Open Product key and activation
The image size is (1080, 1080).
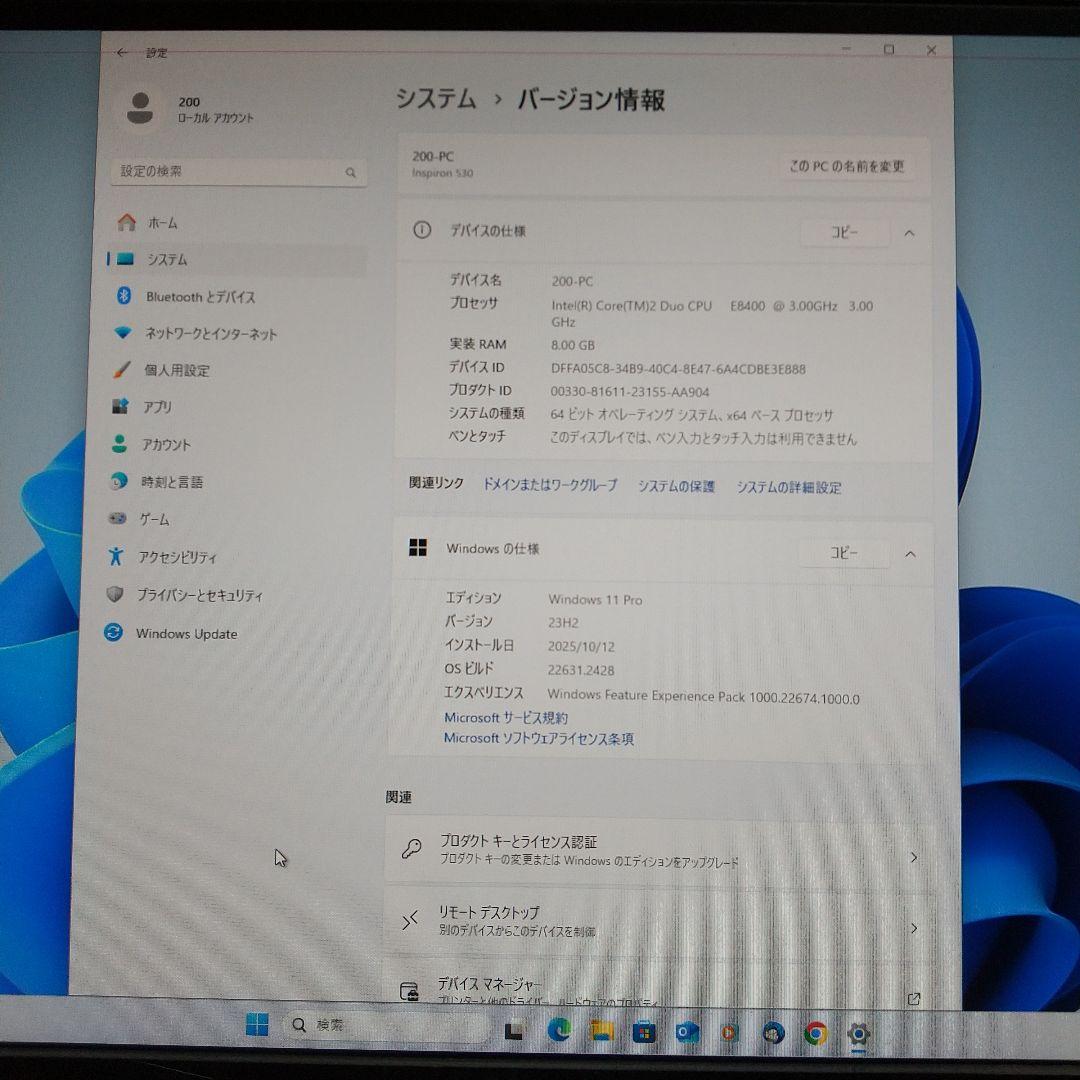pyautogui.click(x=660, y=851)
